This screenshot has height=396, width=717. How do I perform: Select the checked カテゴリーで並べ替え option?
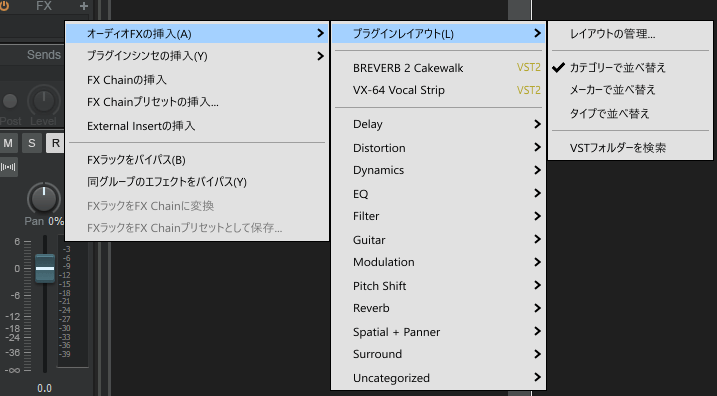630,68
